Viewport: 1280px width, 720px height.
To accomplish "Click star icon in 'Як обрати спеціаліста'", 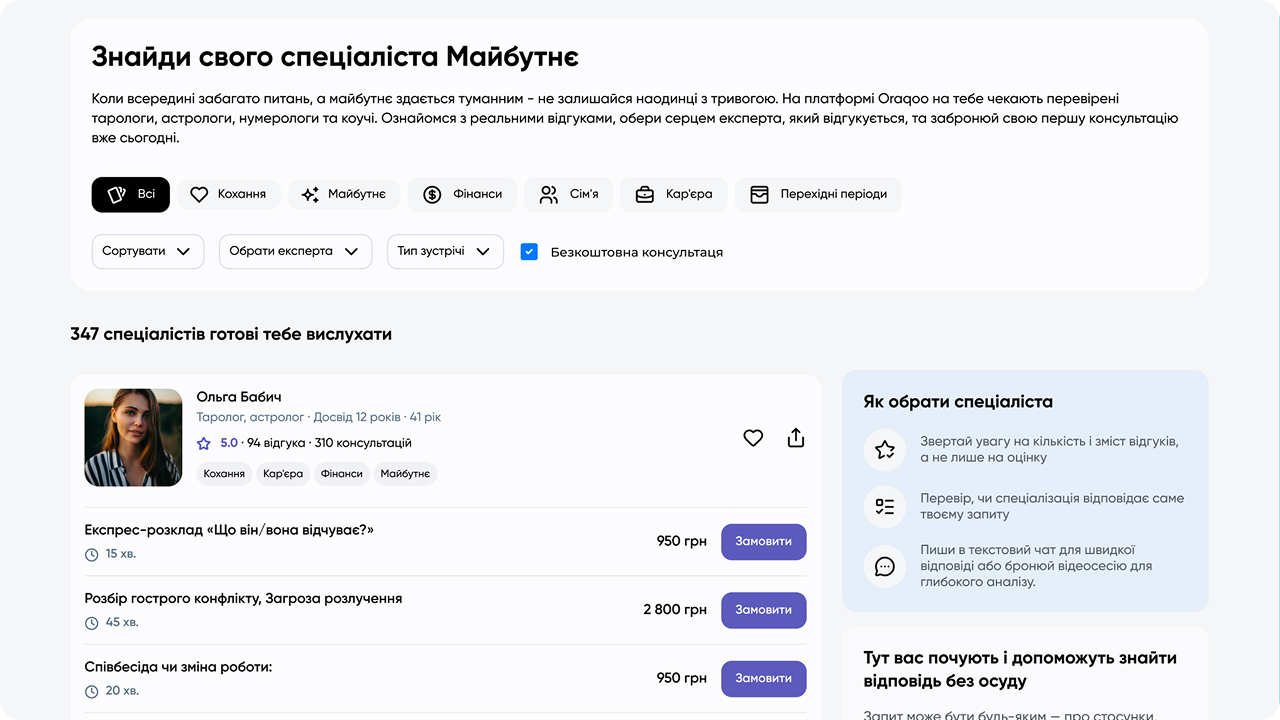I will tap(885, 450).
